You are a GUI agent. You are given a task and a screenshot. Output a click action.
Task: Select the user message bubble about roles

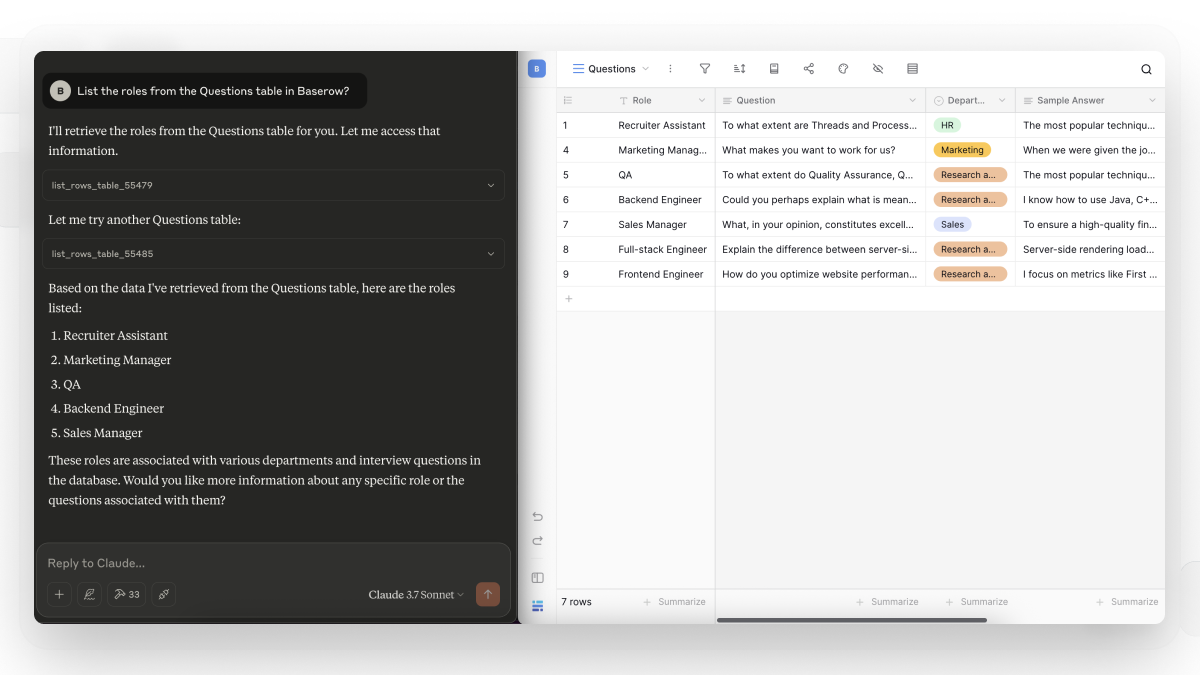[x=204, y=91]
